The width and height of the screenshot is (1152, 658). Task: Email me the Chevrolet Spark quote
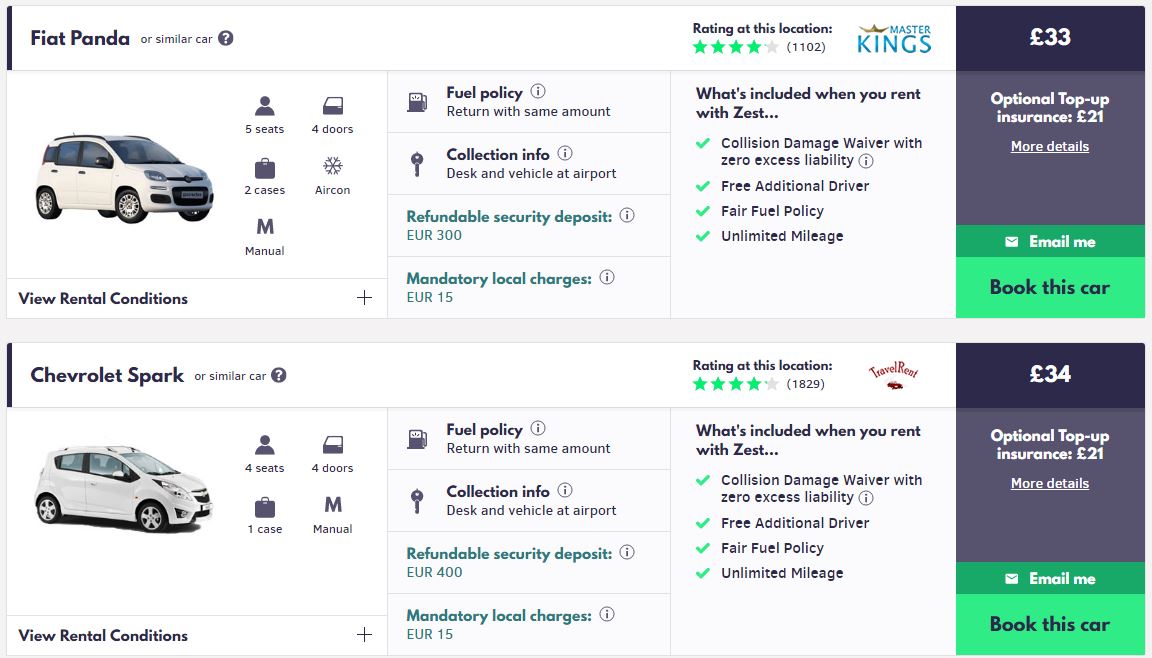(1050, 579)
